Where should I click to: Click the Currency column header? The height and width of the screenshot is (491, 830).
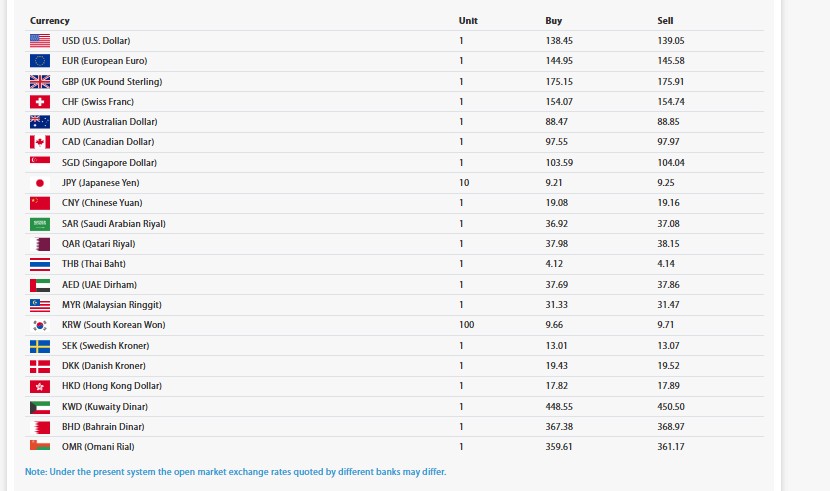(50, 21)
